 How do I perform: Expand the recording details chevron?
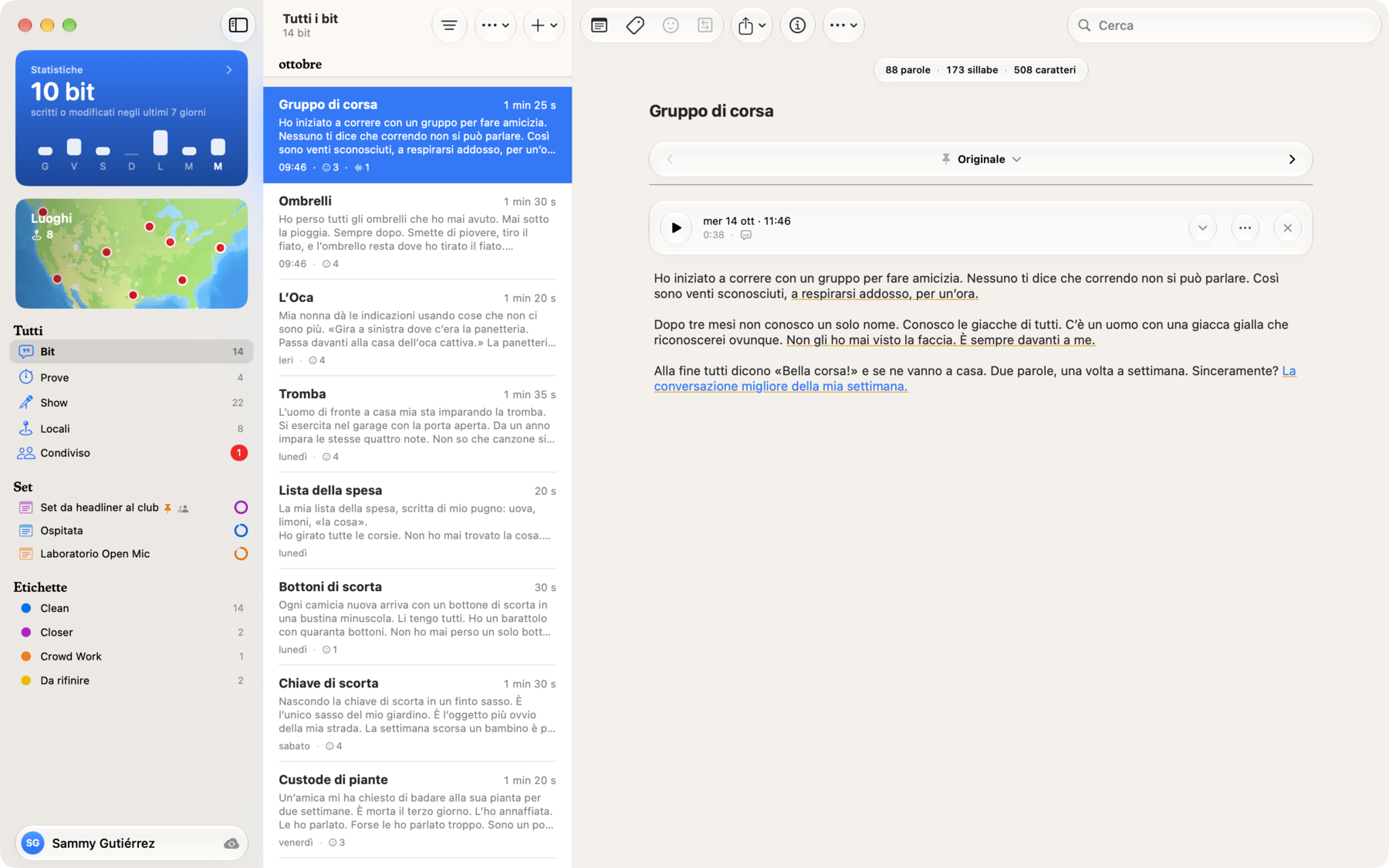1202,228
